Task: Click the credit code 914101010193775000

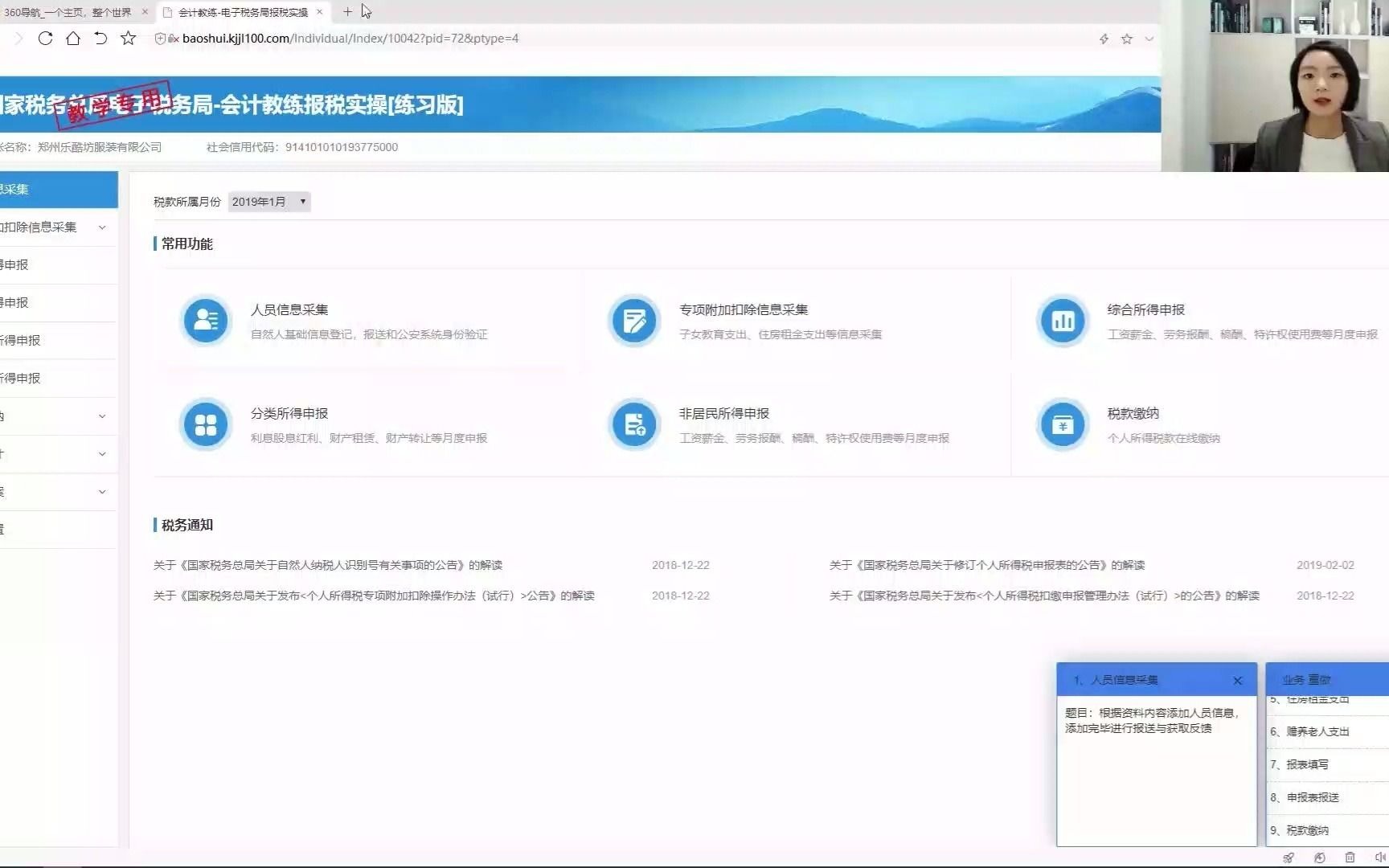Action: click(342, 148)
